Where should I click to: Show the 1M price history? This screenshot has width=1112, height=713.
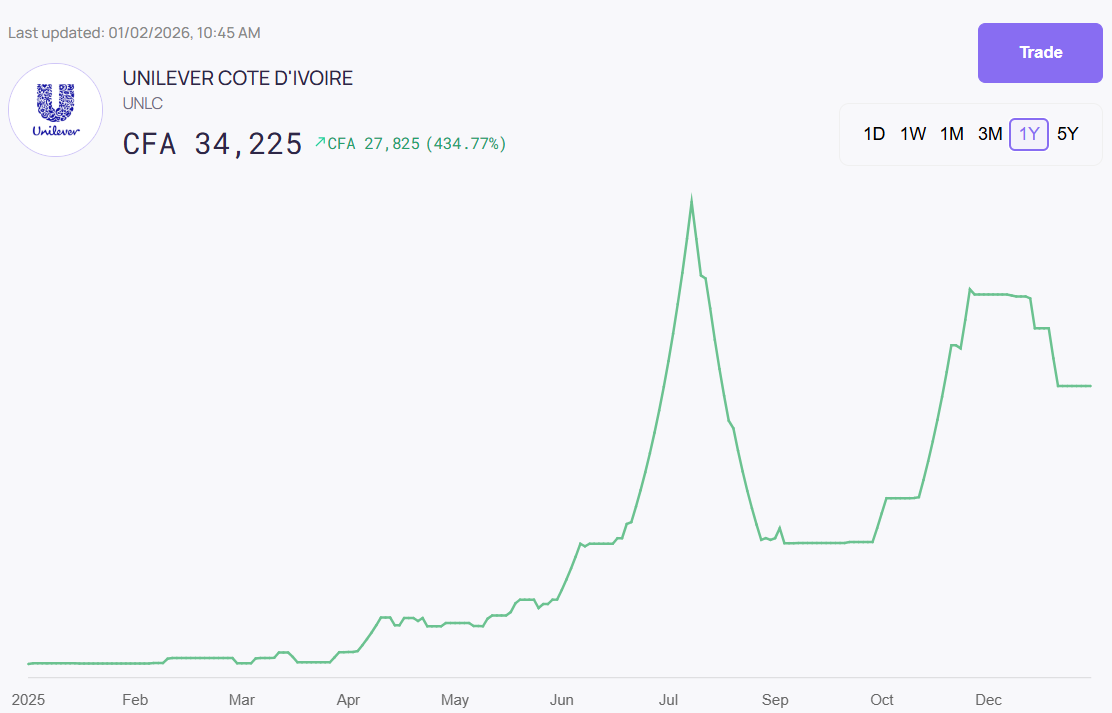pyautogui.click(x=951, y=134)
